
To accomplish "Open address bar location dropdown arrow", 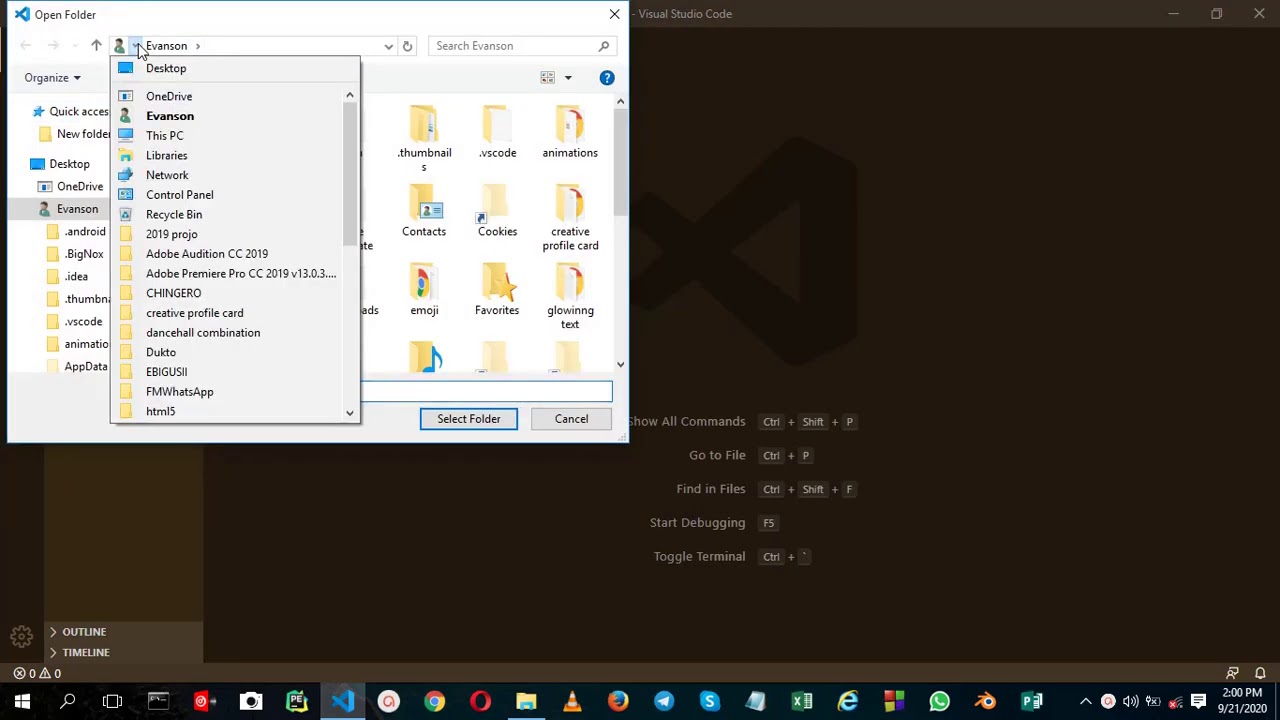I will [x=135, y=46].
